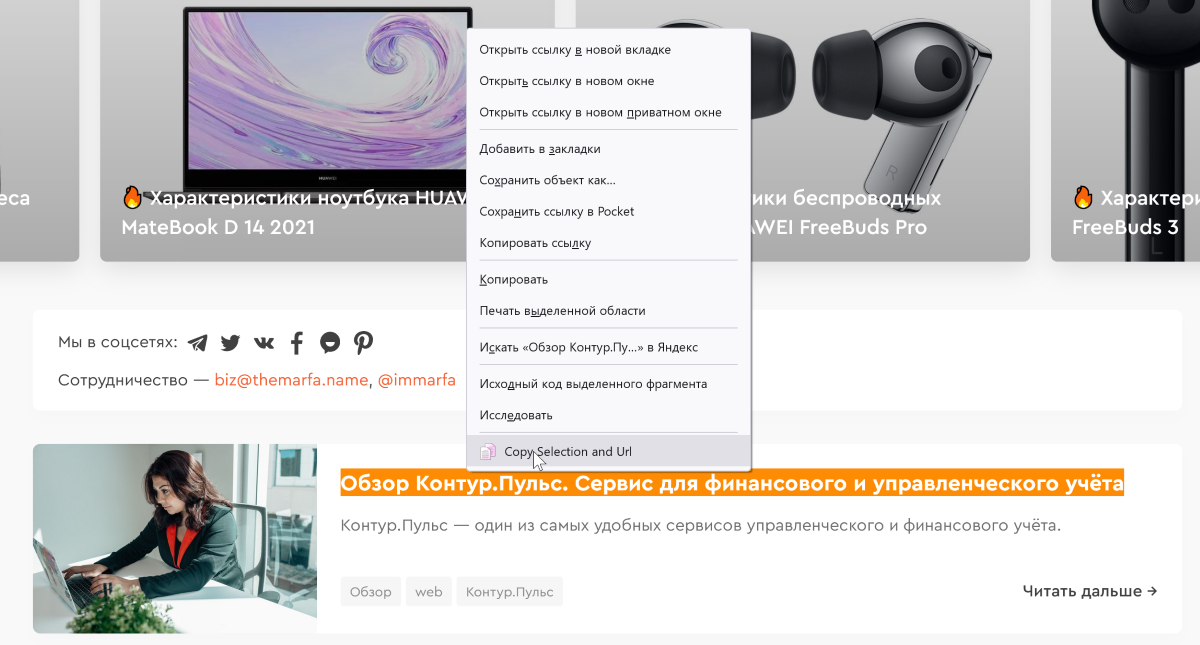Click the woman-at-laptop article thumbnail
Viewport: 1200px width, 645px height.
(175, 538)
